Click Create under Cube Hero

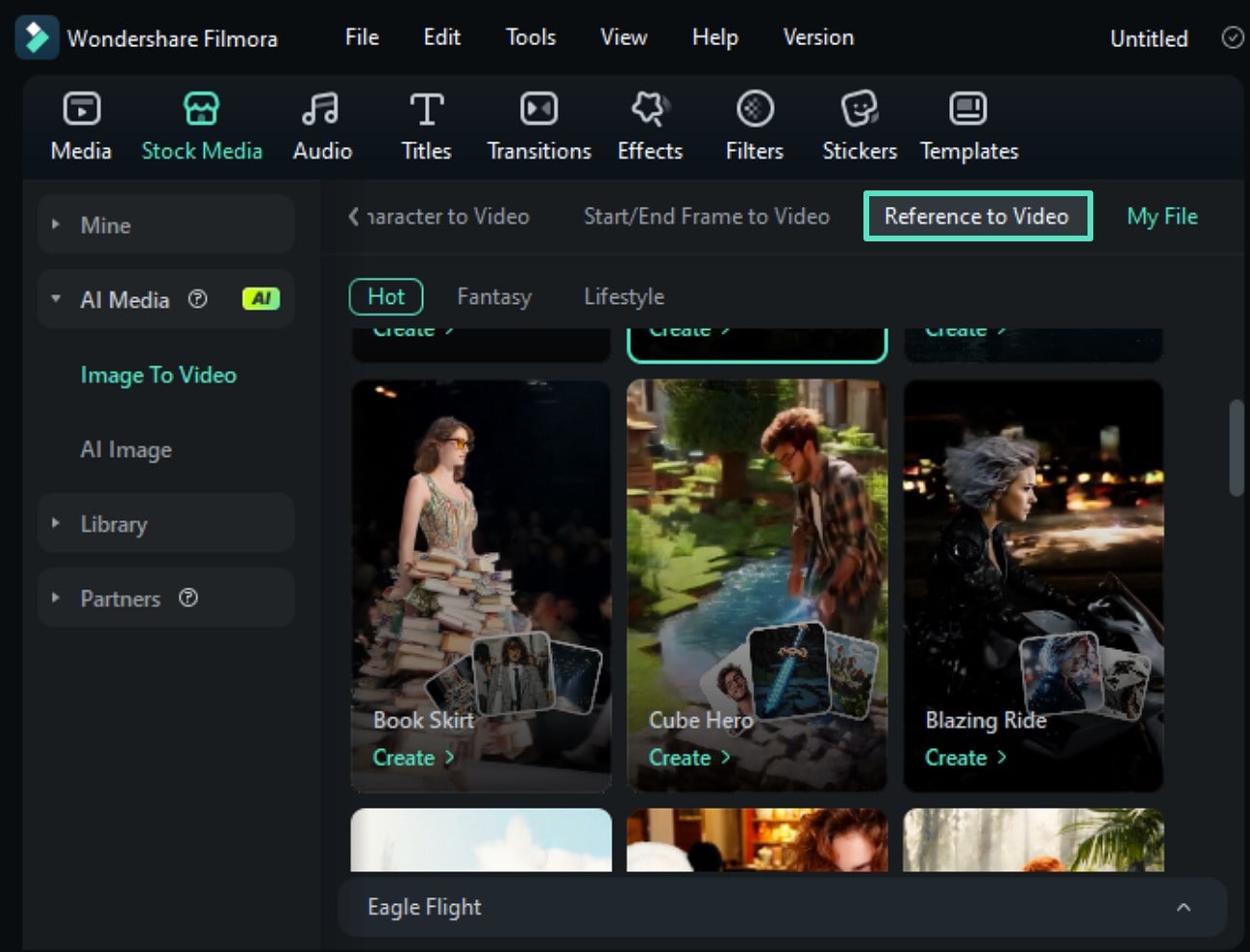pos(688,758)
